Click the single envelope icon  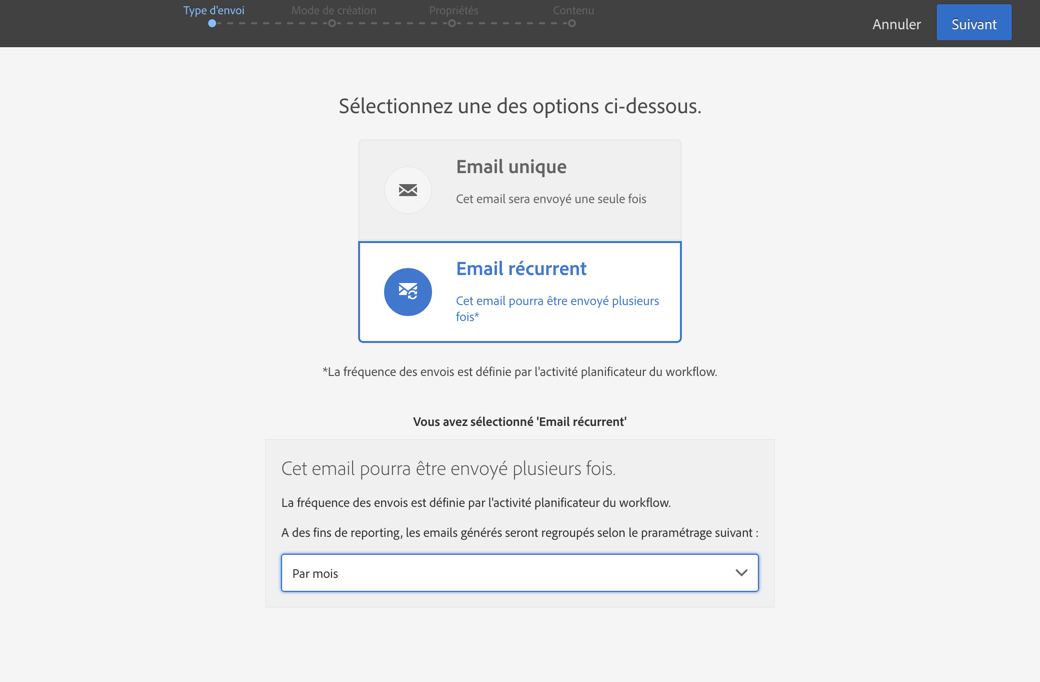[x=408, y=190]
